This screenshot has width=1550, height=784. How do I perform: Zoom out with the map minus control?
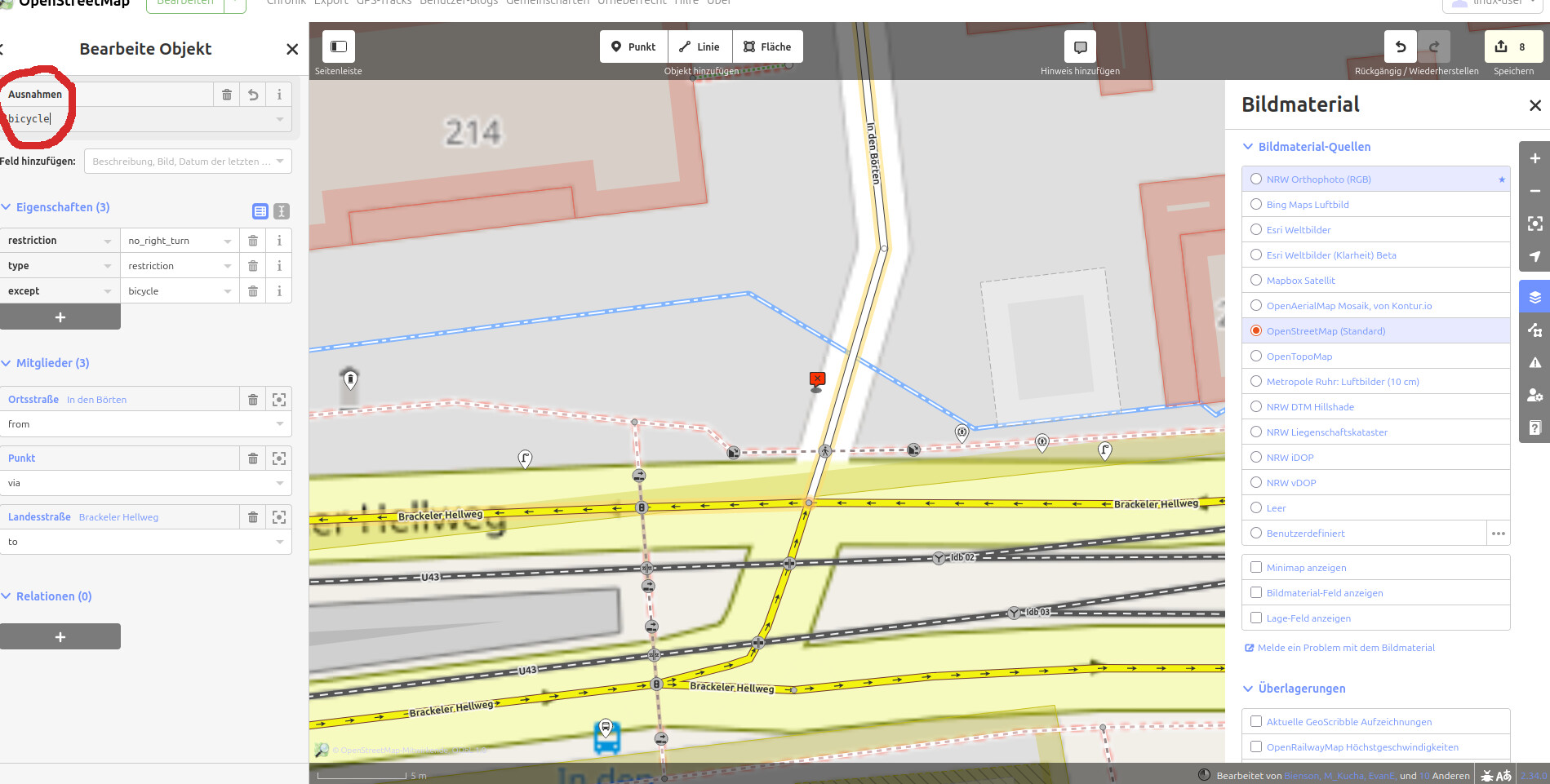point(1534,191)
